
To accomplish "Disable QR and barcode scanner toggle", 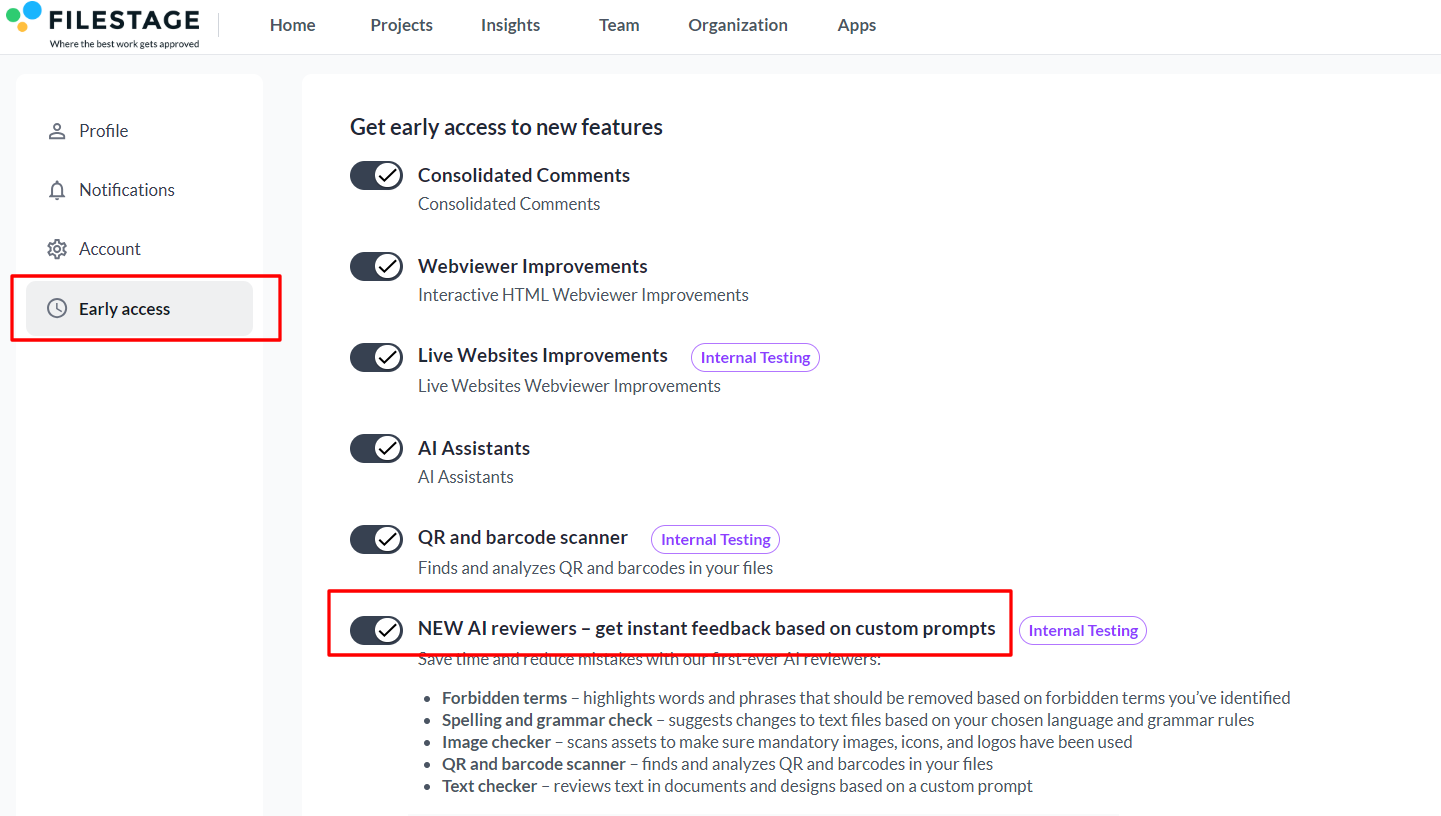I will coord(377,539).
